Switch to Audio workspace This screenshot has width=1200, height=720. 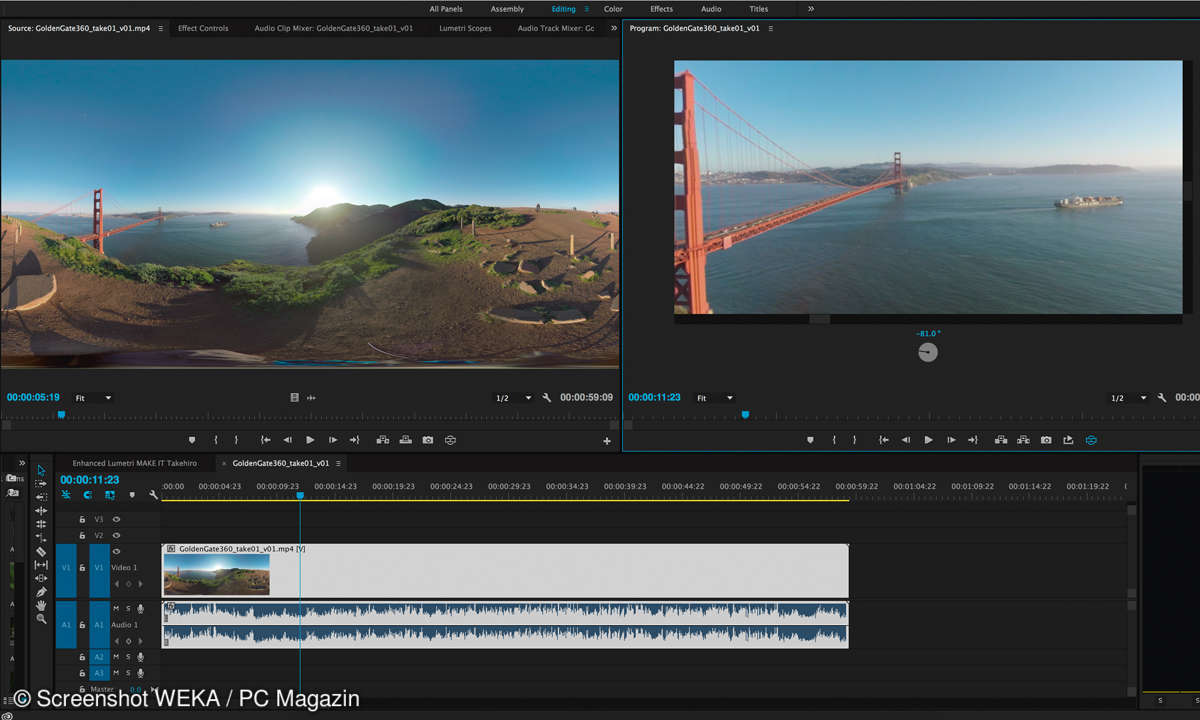(711, 9)
